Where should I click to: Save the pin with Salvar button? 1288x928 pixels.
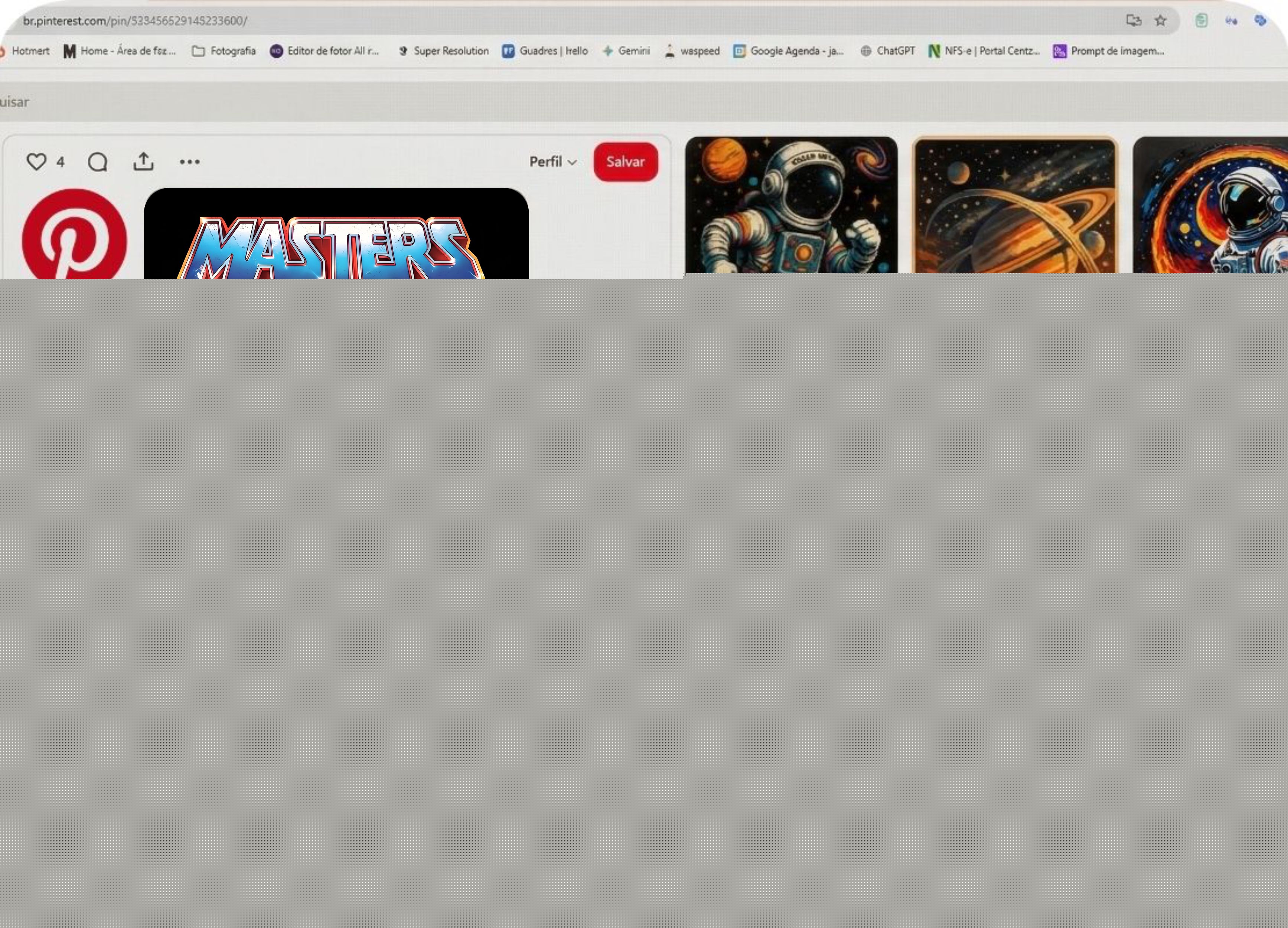[626, 162]
